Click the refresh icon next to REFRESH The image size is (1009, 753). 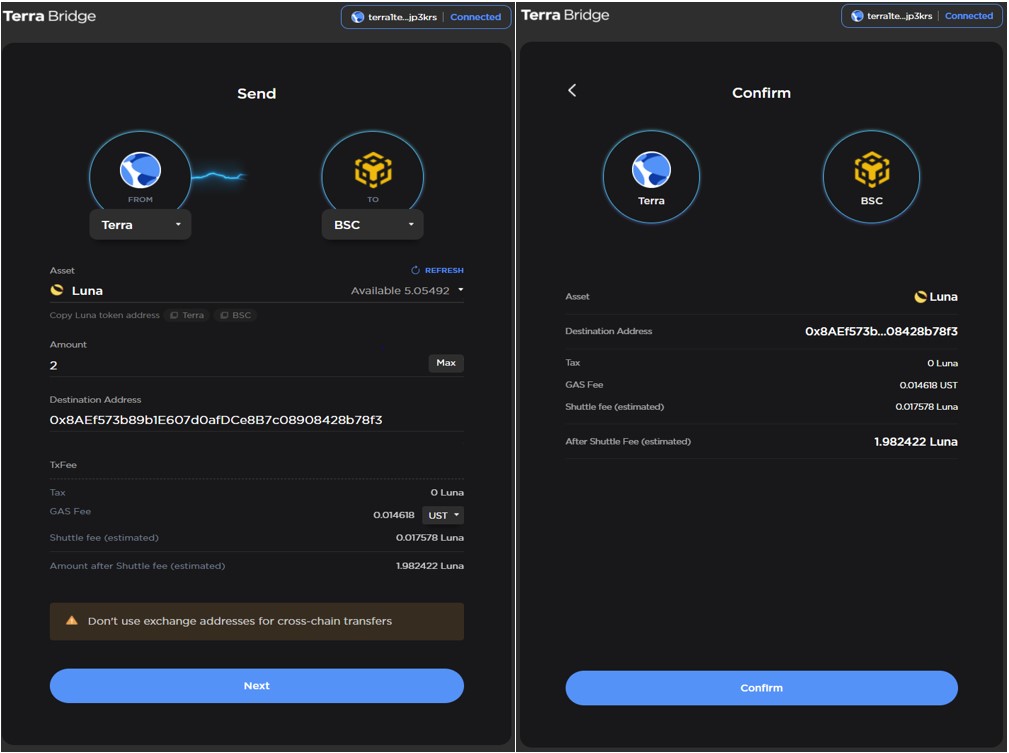coord(414,269)
